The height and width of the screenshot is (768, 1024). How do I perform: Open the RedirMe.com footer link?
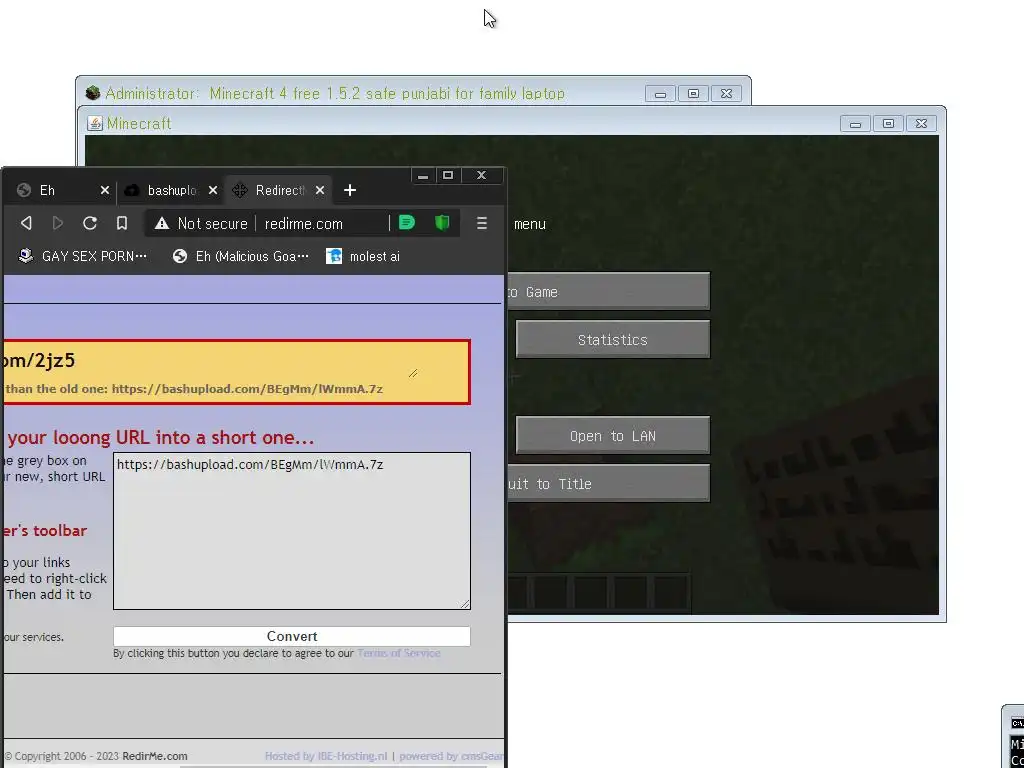pyautogui.click(x=155, y=756)
